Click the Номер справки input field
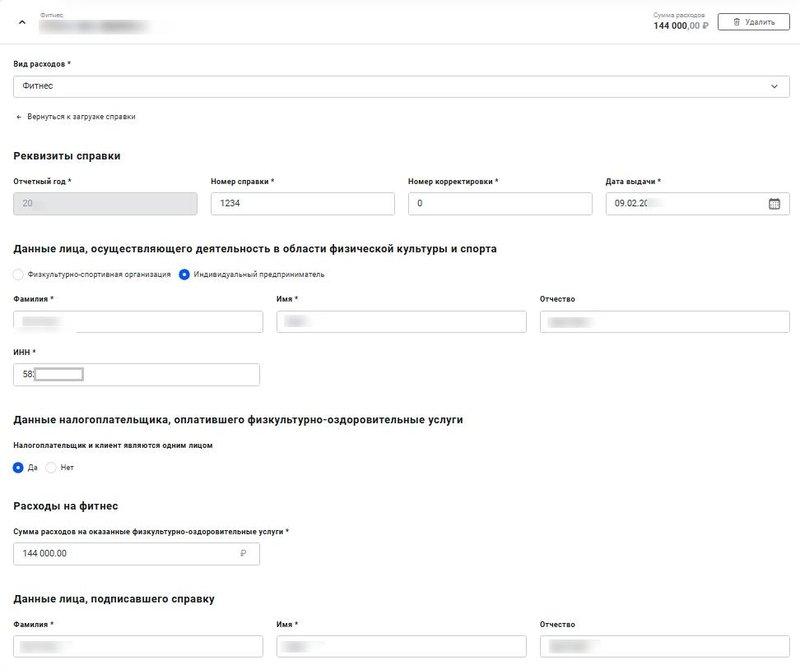Screen dimensions: 800x669 click(x=302, y=203)
